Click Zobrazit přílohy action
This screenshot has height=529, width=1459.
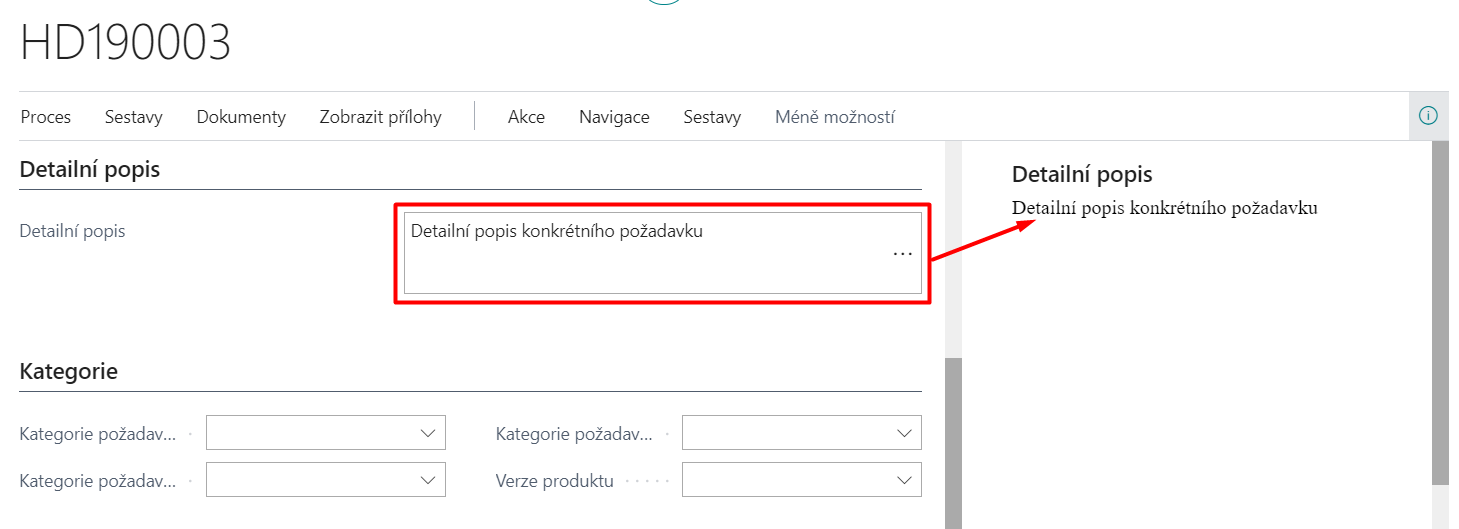pos(380,117)
